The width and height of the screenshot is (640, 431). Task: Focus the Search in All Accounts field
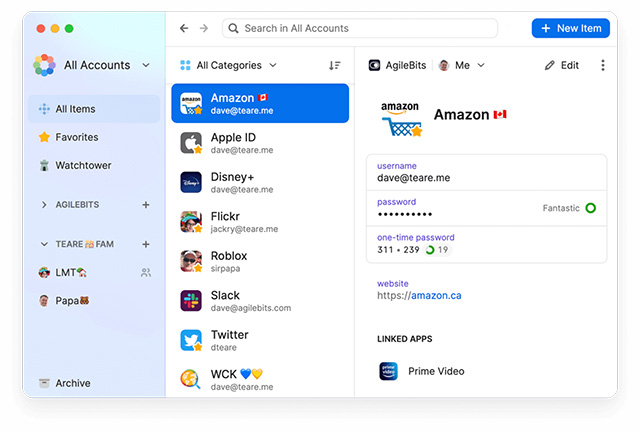(x=360, y=28)
